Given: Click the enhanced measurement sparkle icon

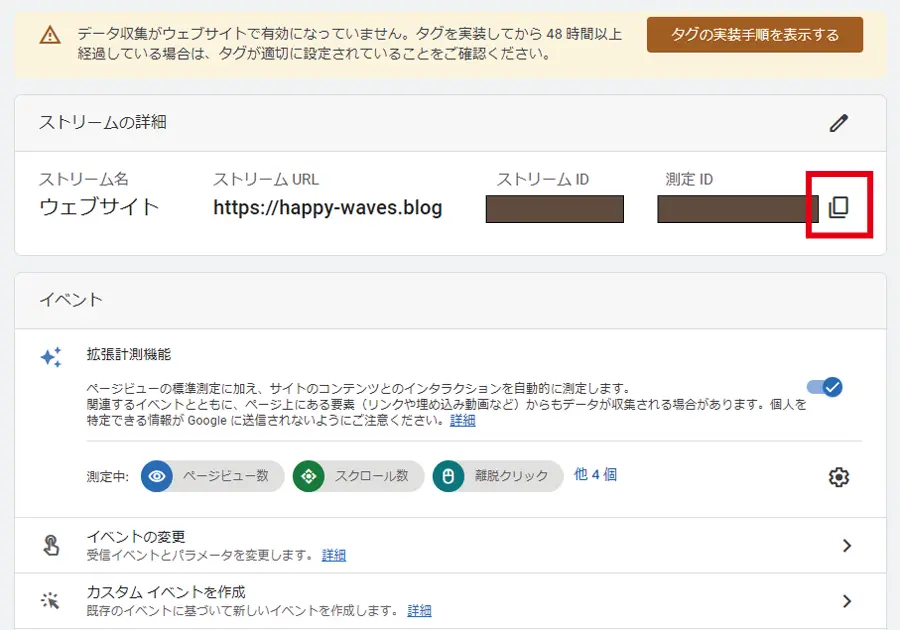Looking at the screenshot, I should pyautogui.click(x=51, y=357).
